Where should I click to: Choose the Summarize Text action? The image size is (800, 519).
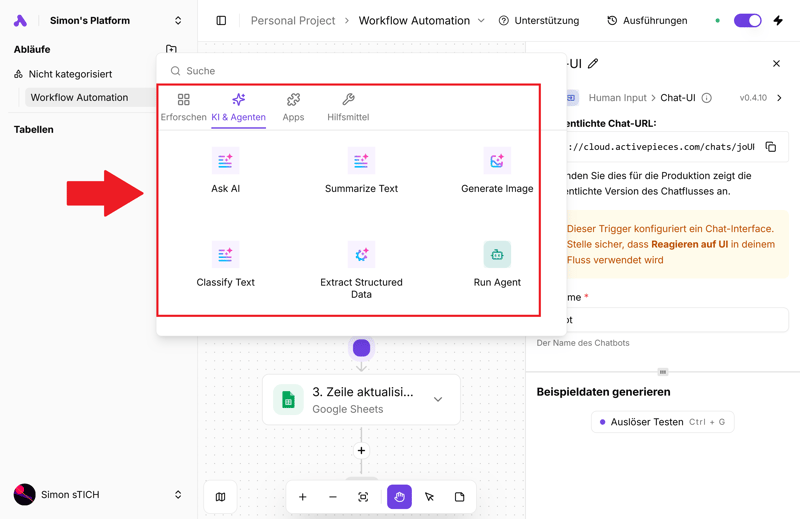[x=361, y=170]
